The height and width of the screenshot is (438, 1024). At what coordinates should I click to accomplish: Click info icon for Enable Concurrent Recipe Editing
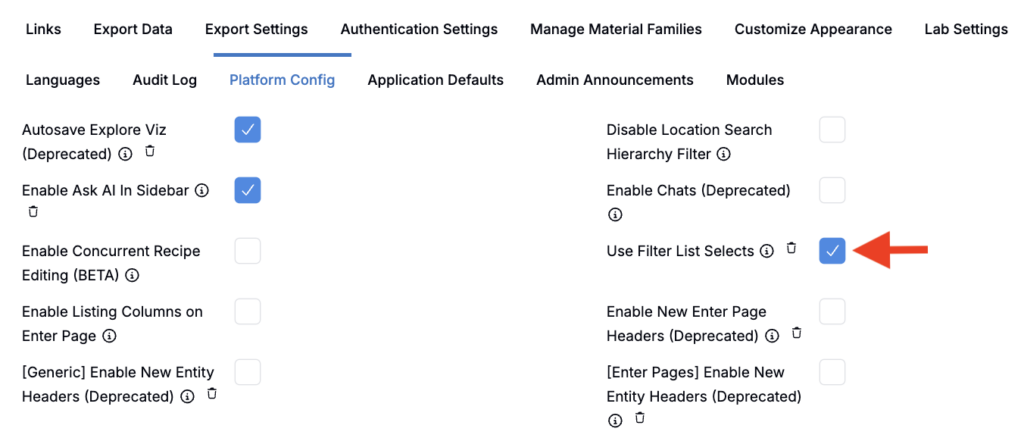point(132,276)
